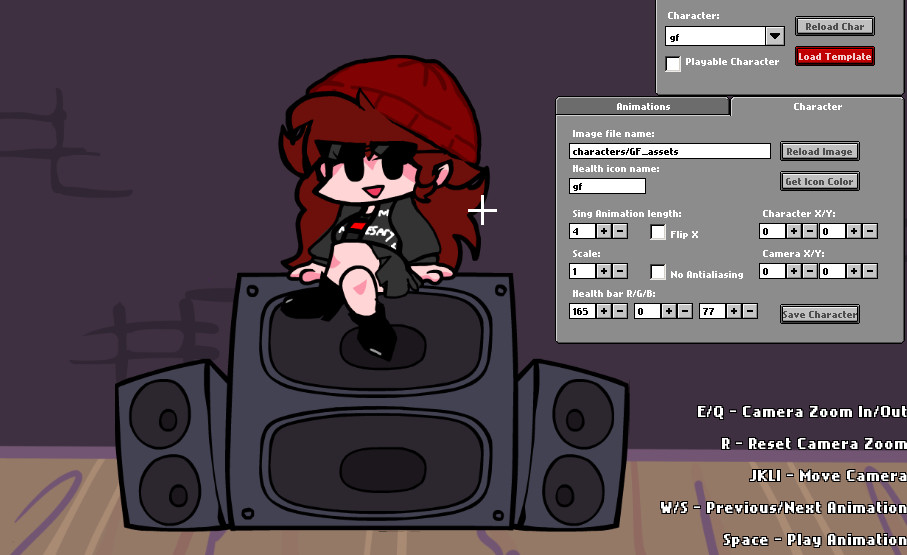This screenshot has height=555, width=907.
Task: Decrease Health bar green value with minus
Action: coord(685,311)
